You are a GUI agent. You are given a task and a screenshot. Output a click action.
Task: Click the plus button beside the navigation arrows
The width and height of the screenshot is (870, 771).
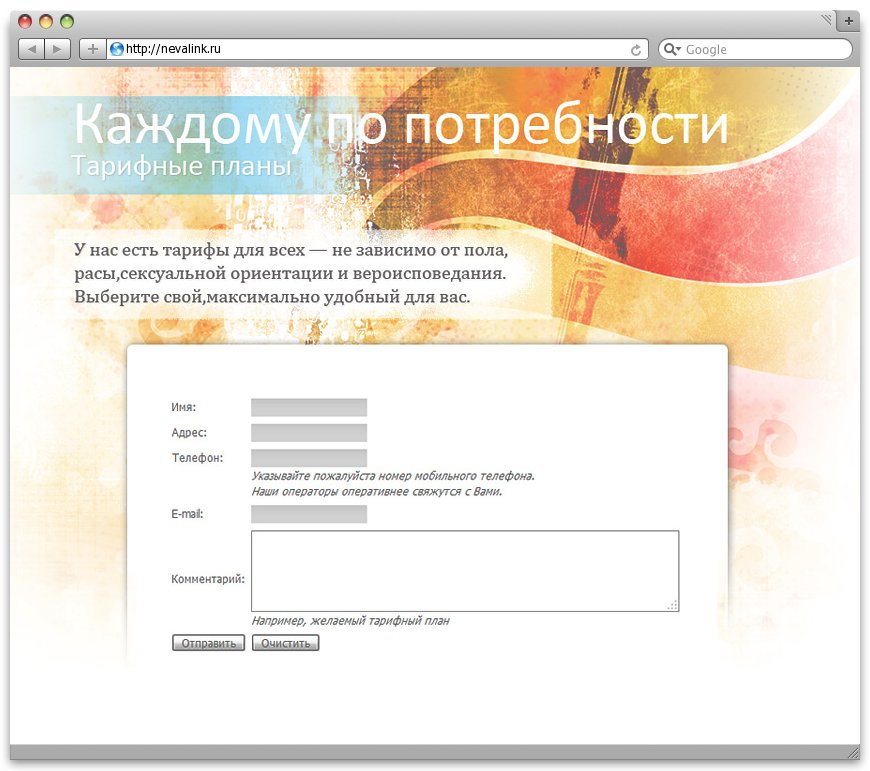[x=90, y=47]
